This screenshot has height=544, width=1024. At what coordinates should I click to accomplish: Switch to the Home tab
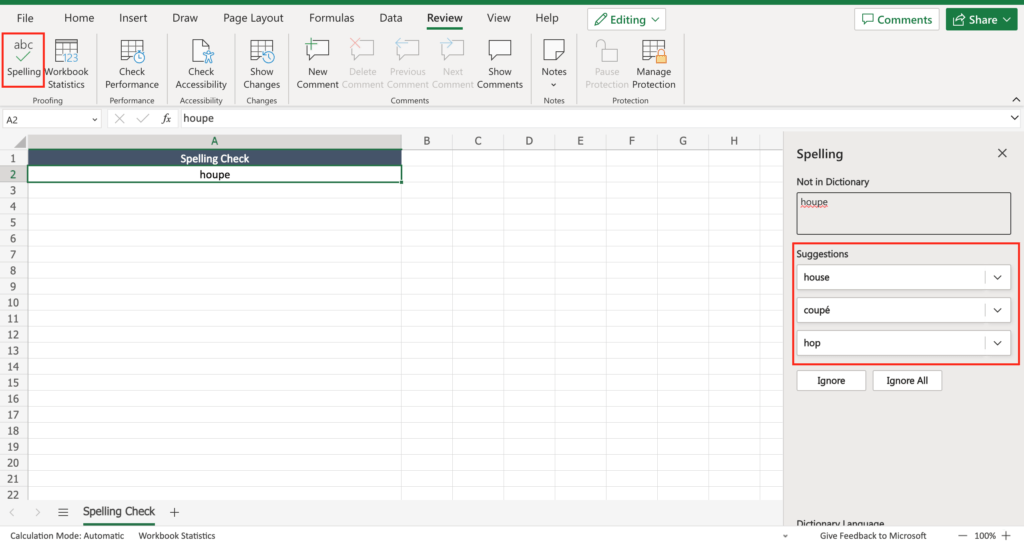[x=79, y=18]
